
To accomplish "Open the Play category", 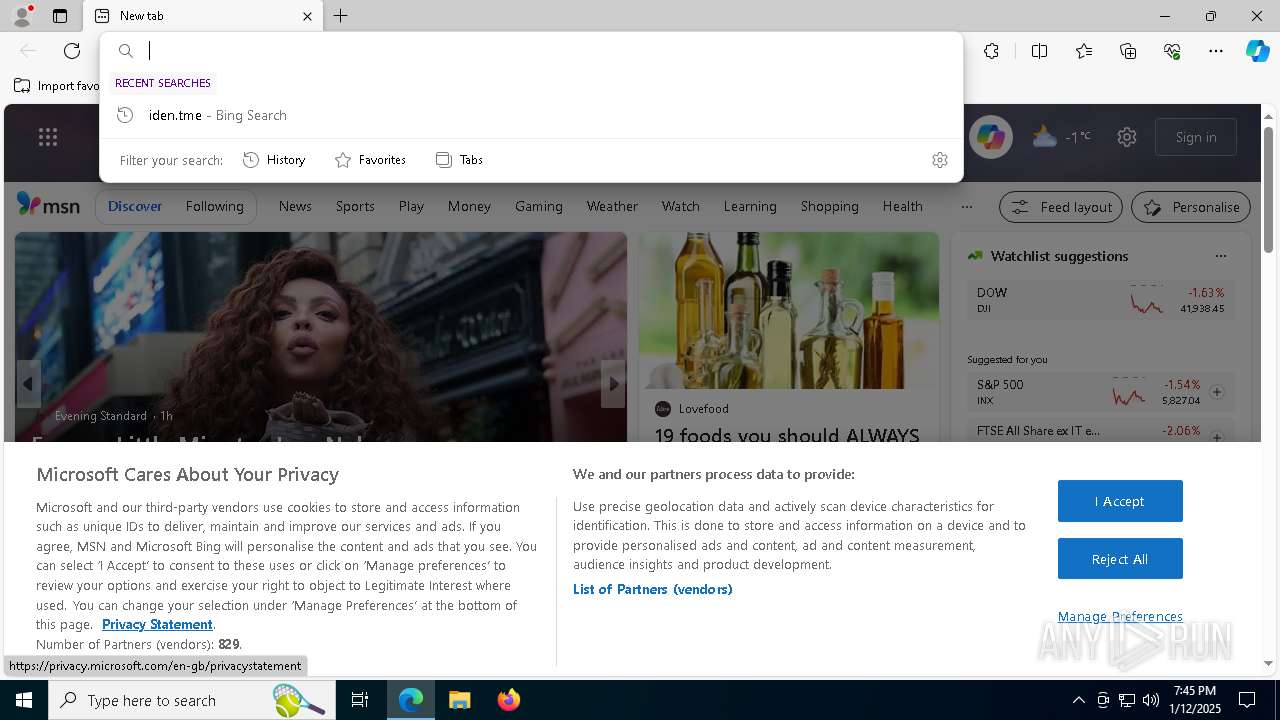I will pos(411,206).
